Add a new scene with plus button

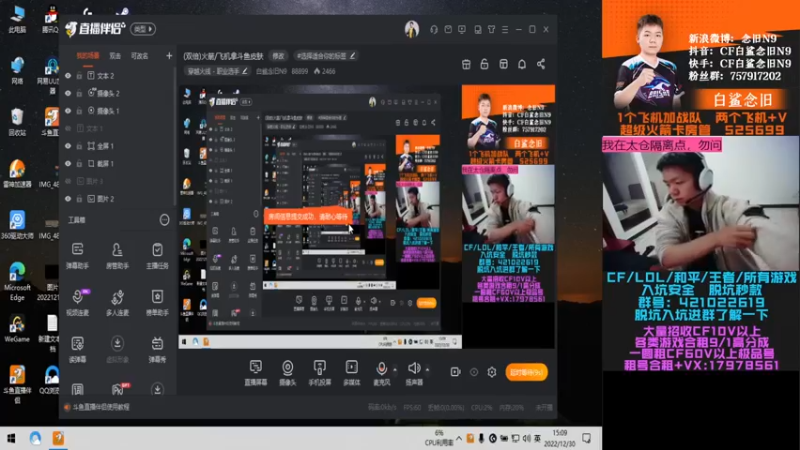click(x=169, y=56)
